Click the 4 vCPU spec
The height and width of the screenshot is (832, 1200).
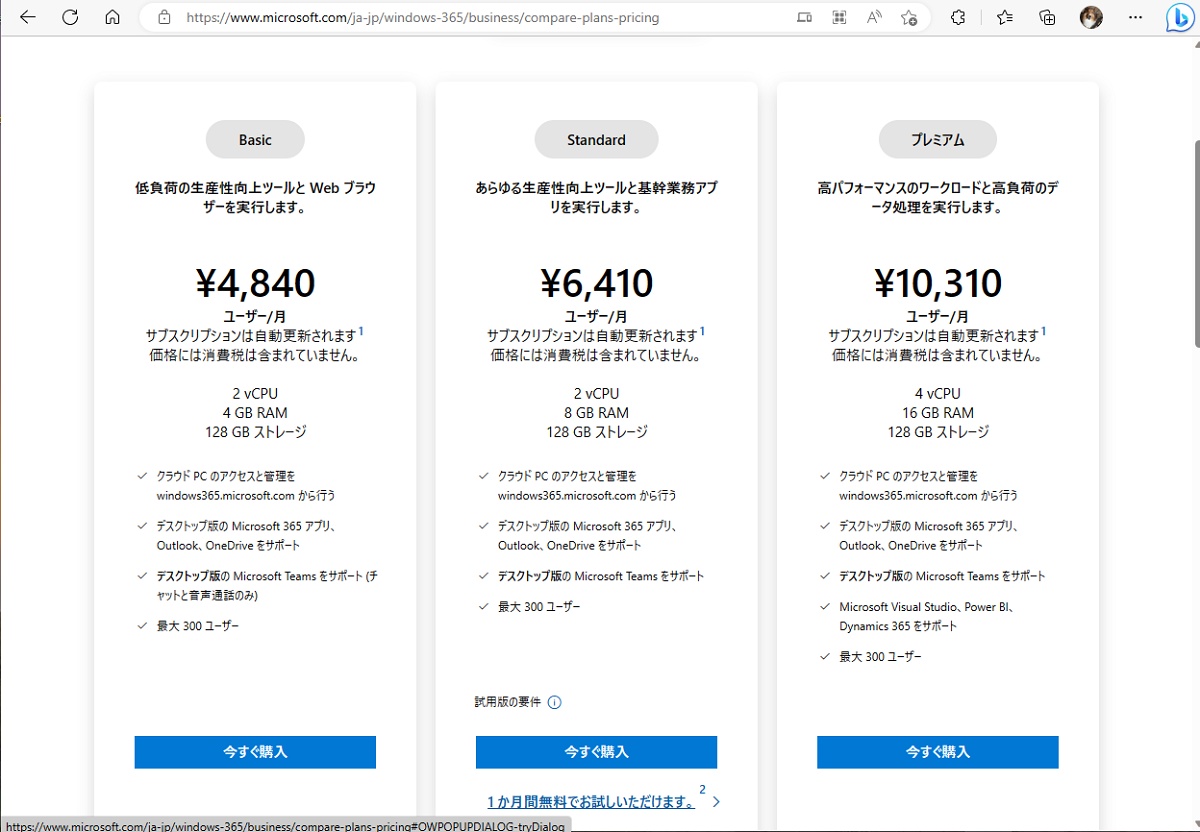937,394
